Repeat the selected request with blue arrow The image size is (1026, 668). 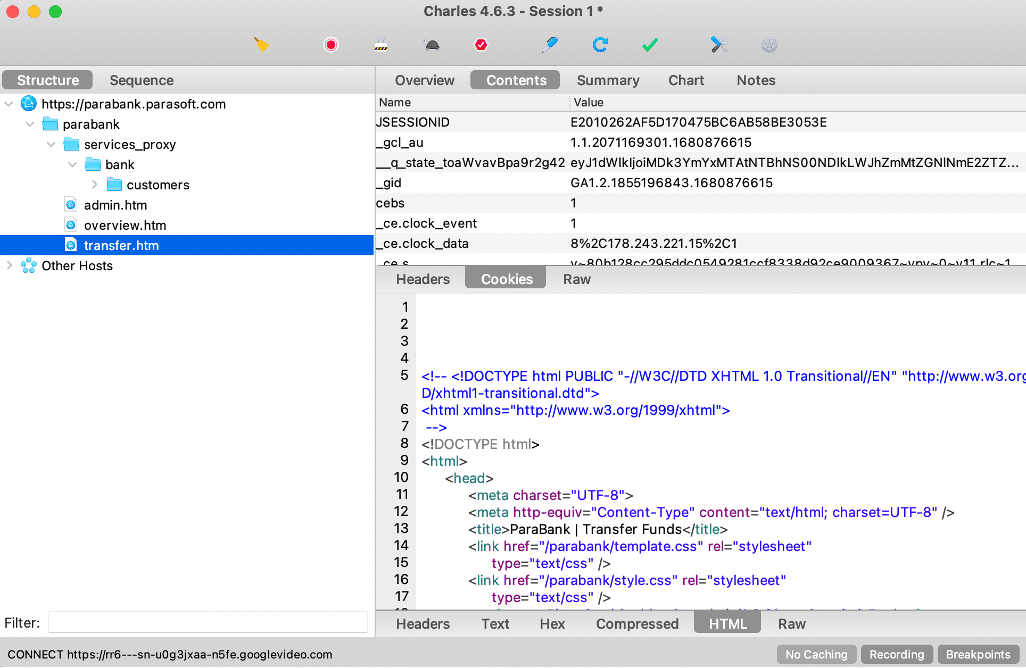click(600, 45)
